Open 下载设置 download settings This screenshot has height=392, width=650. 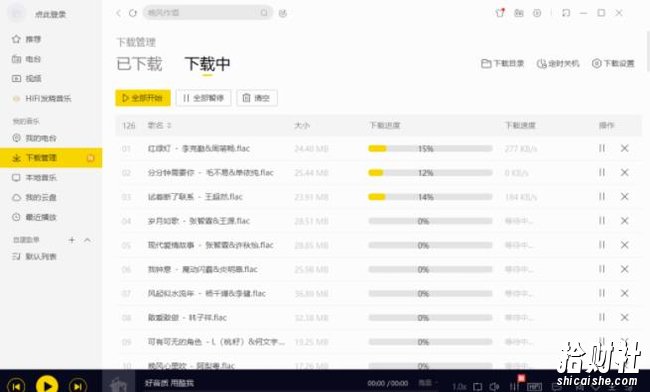pos(613,63)
